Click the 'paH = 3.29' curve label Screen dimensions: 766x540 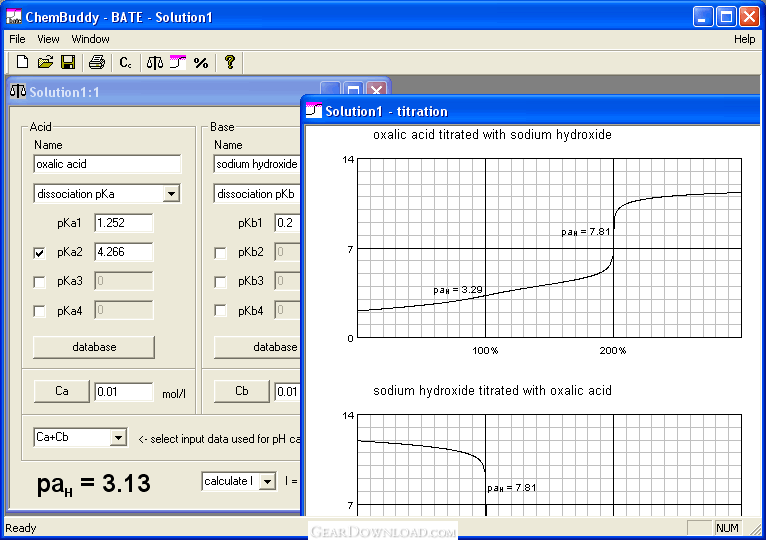pyautogui.click(x=458, y=290)
